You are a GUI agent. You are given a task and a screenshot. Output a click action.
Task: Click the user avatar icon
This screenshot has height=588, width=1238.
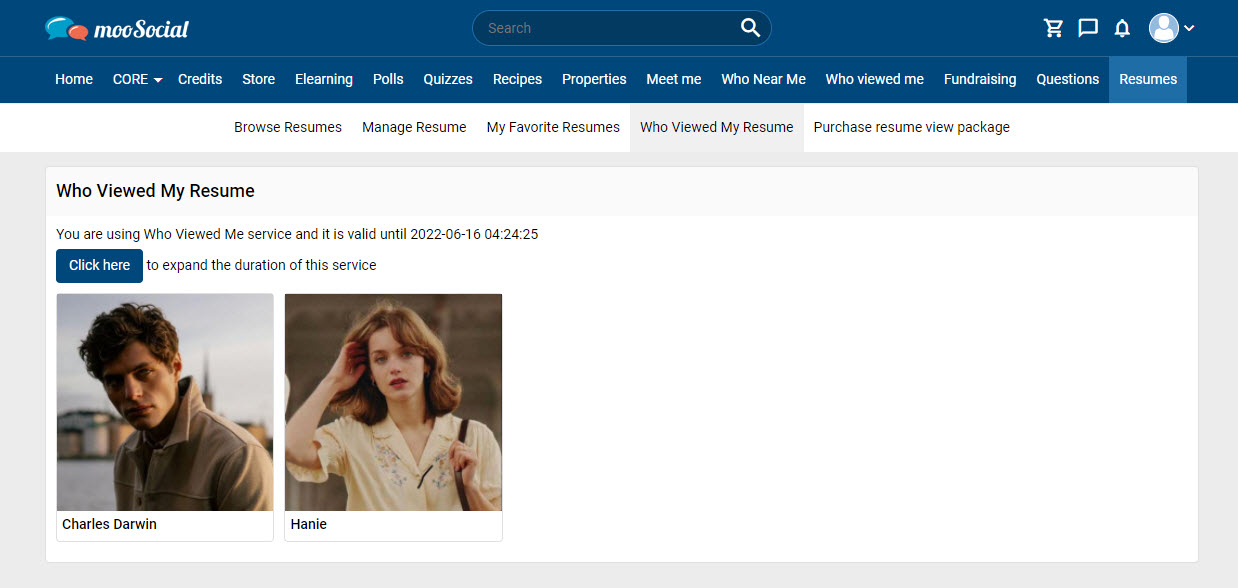(1164, 28)
